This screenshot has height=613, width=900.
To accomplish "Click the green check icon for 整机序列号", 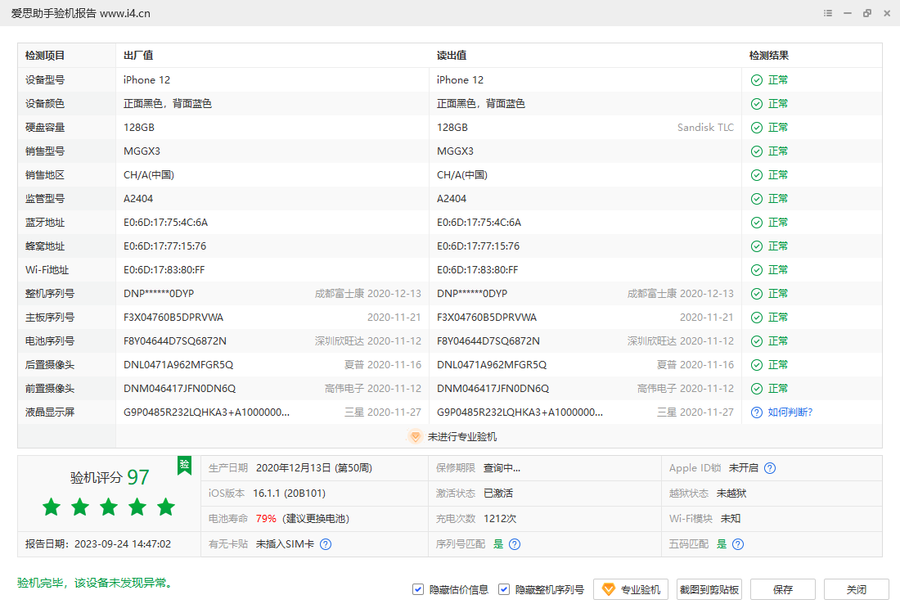I will [757, 294].
